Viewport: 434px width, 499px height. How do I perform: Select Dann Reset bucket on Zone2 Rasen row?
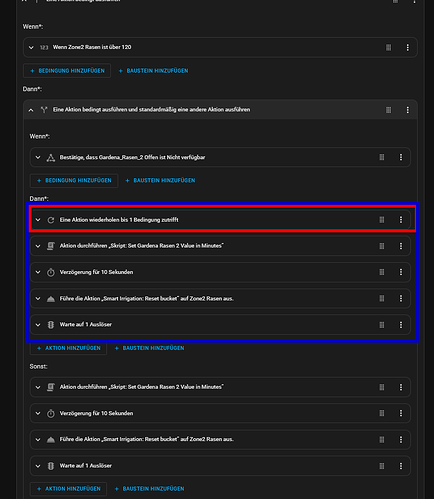click(x=220, y=299)
